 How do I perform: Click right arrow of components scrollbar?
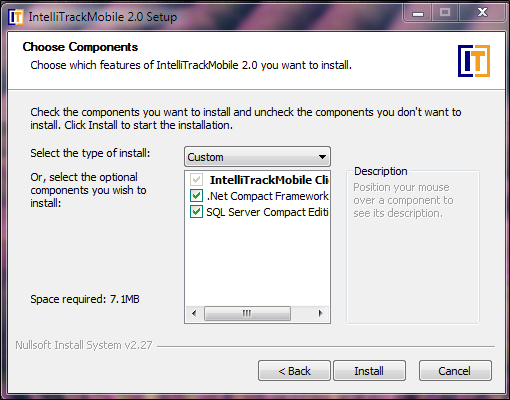pyautogui.click(x=320, y=313)
